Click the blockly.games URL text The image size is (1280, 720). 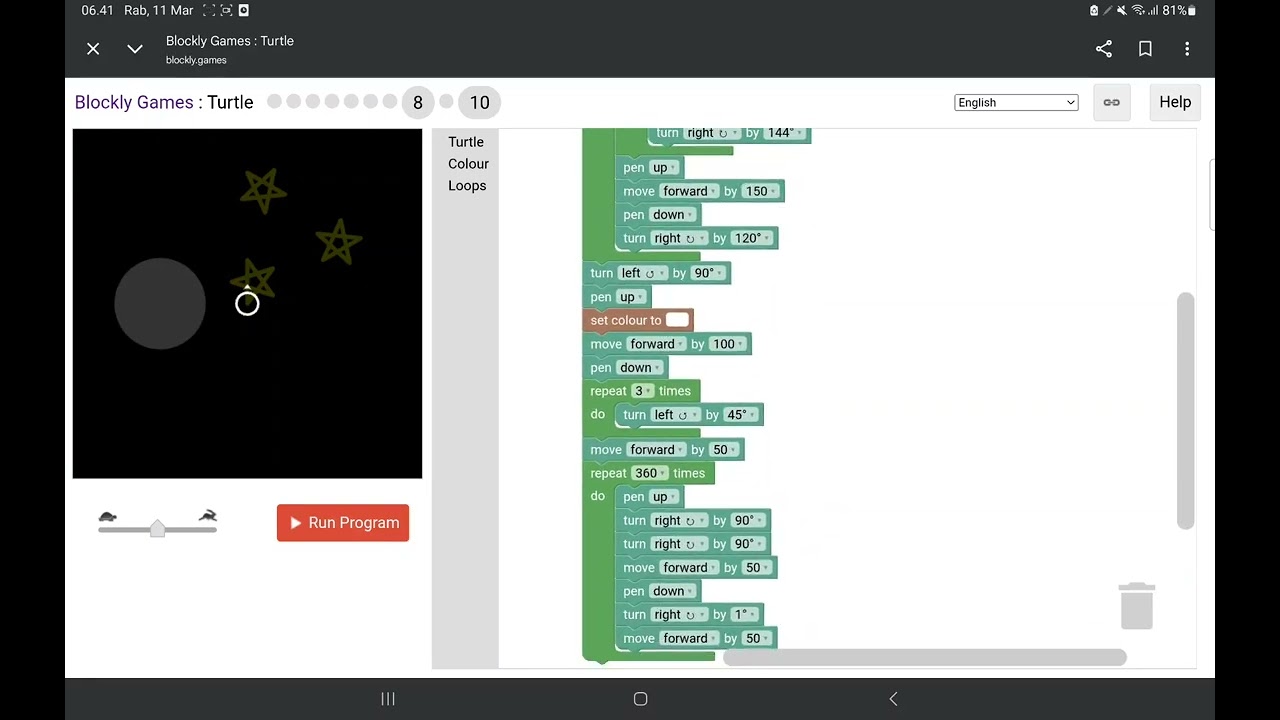click(196, 60)
